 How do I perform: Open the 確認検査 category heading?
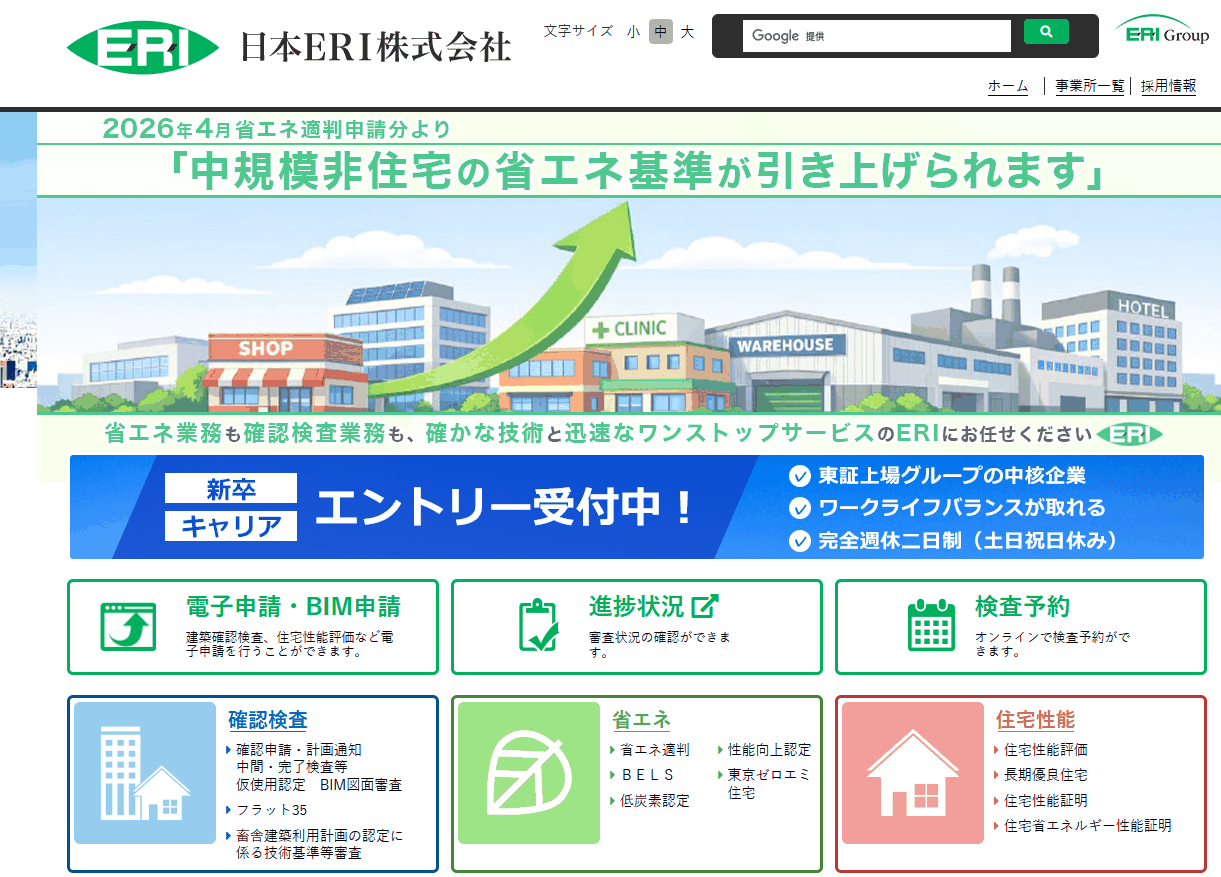click(x=268, y=720)
